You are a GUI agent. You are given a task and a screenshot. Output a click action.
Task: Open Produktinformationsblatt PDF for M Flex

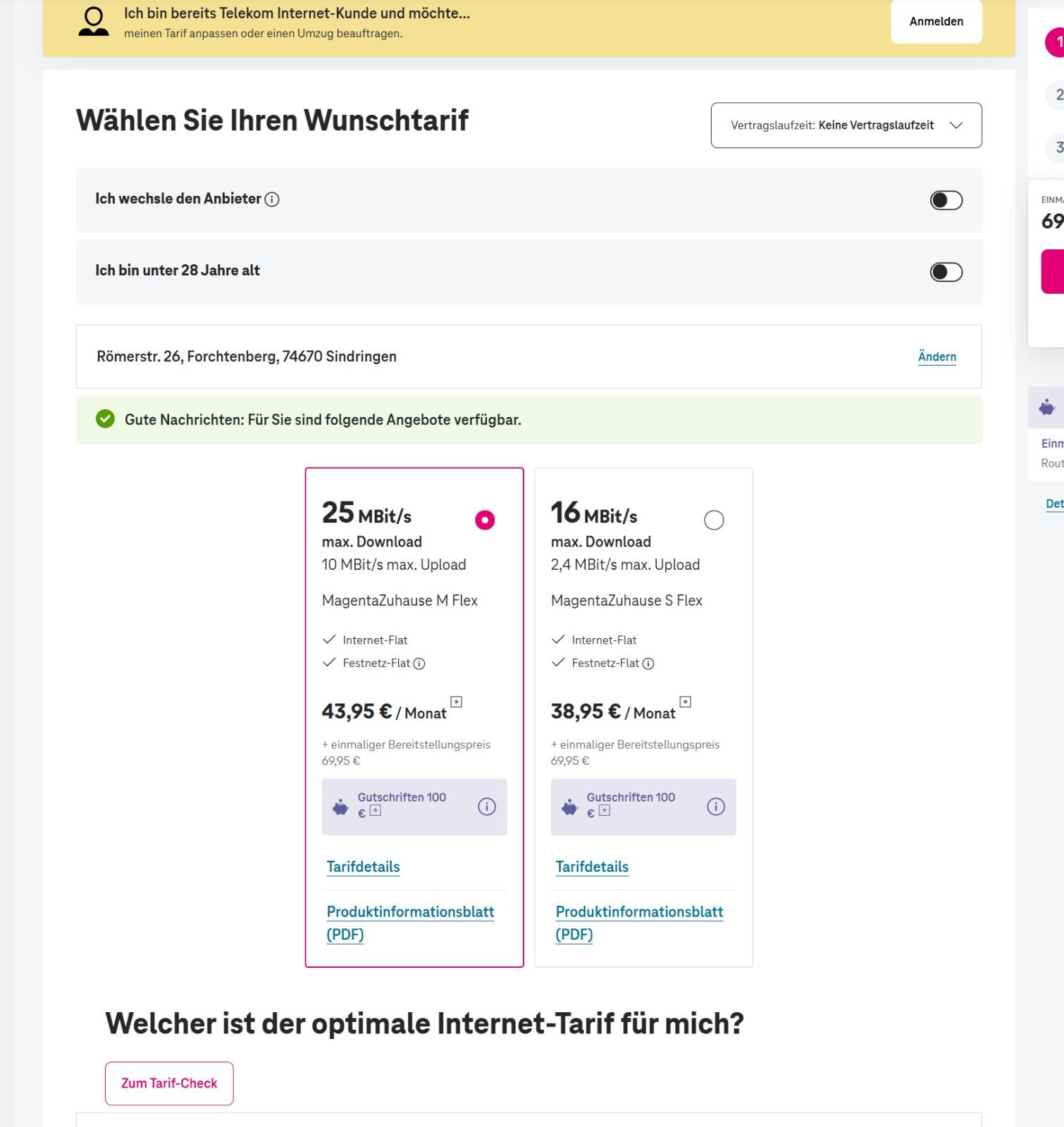[x=410, y=923]
